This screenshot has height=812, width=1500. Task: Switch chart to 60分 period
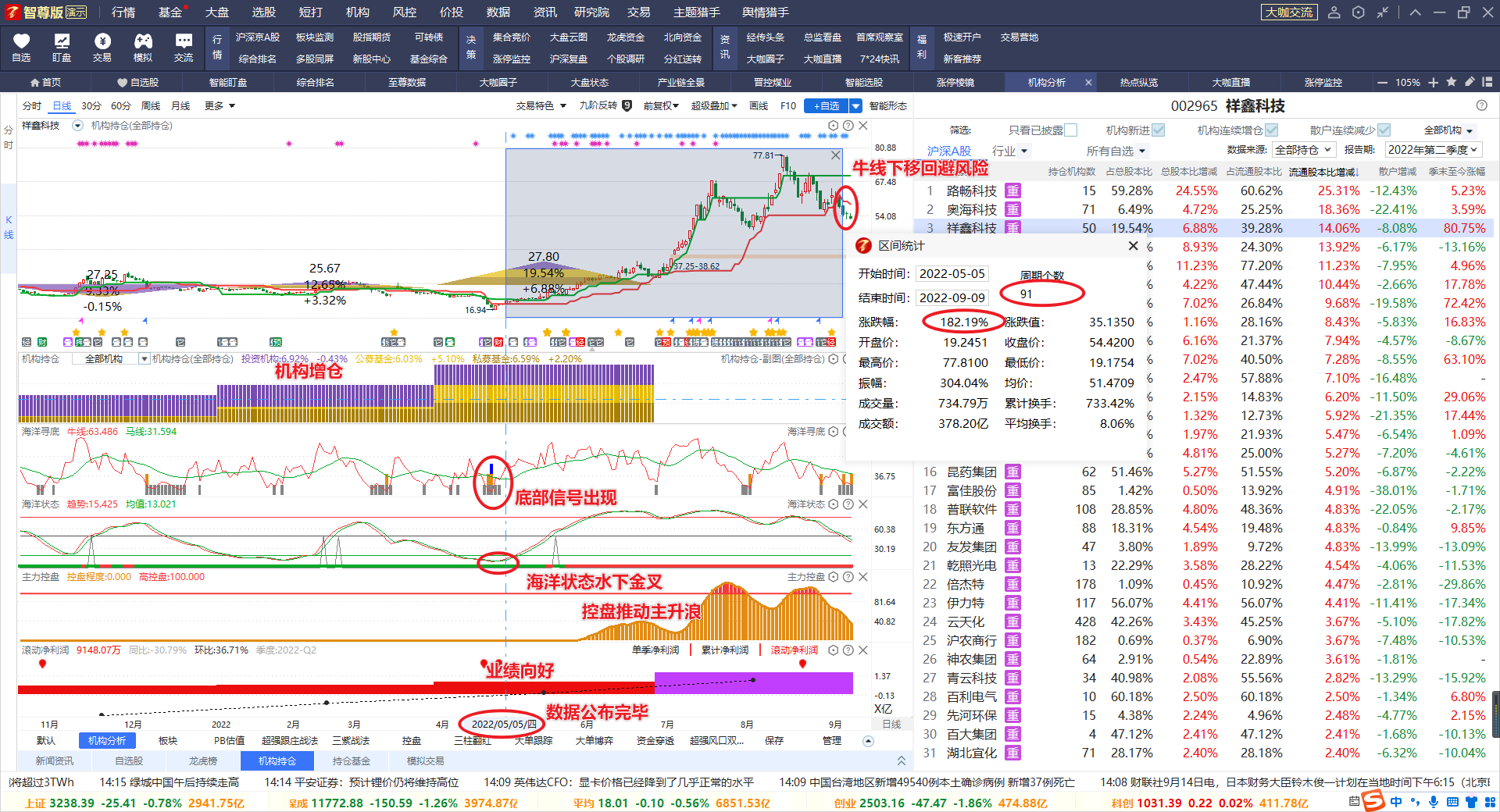(x=121, y=105)
